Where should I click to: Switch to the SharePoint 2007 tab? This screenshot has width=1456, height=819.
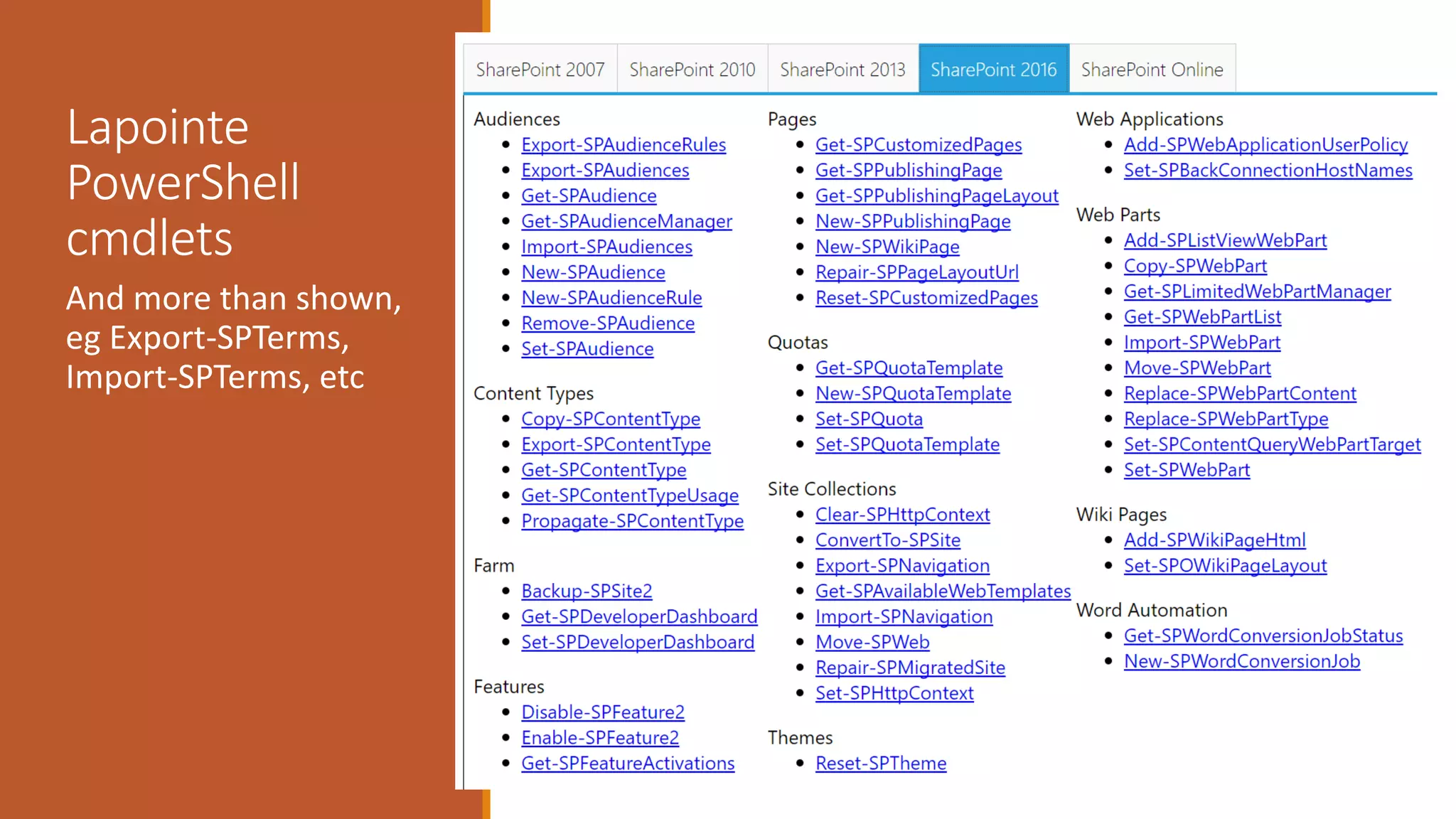[x=540, y=69]
